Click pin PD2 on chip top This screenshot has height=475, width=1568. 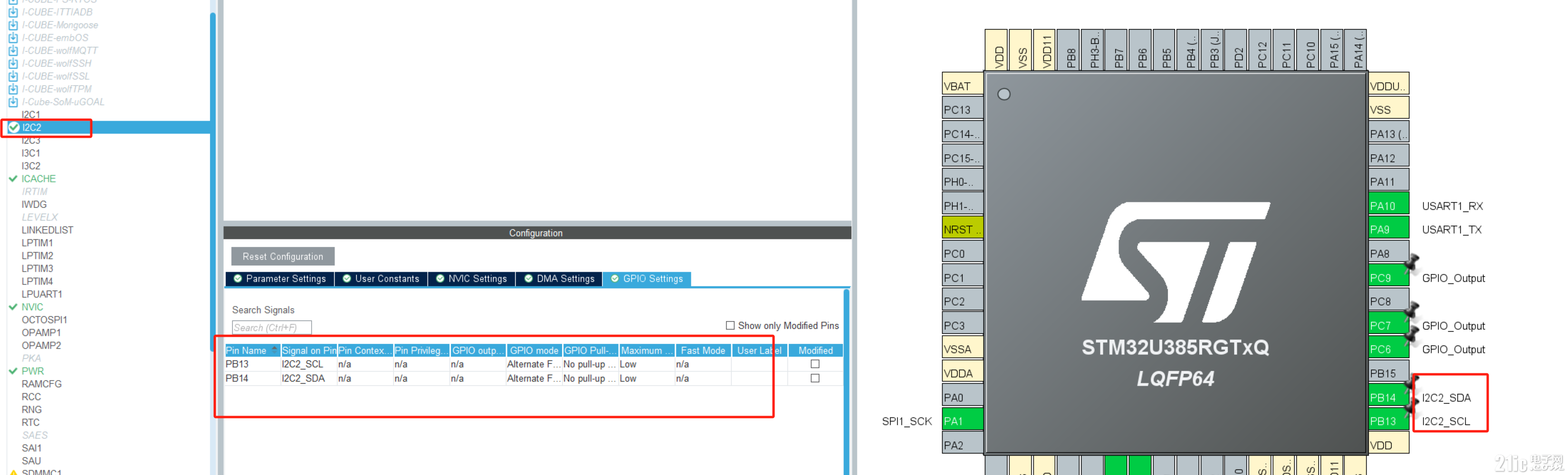click(x=1236, y=50)
